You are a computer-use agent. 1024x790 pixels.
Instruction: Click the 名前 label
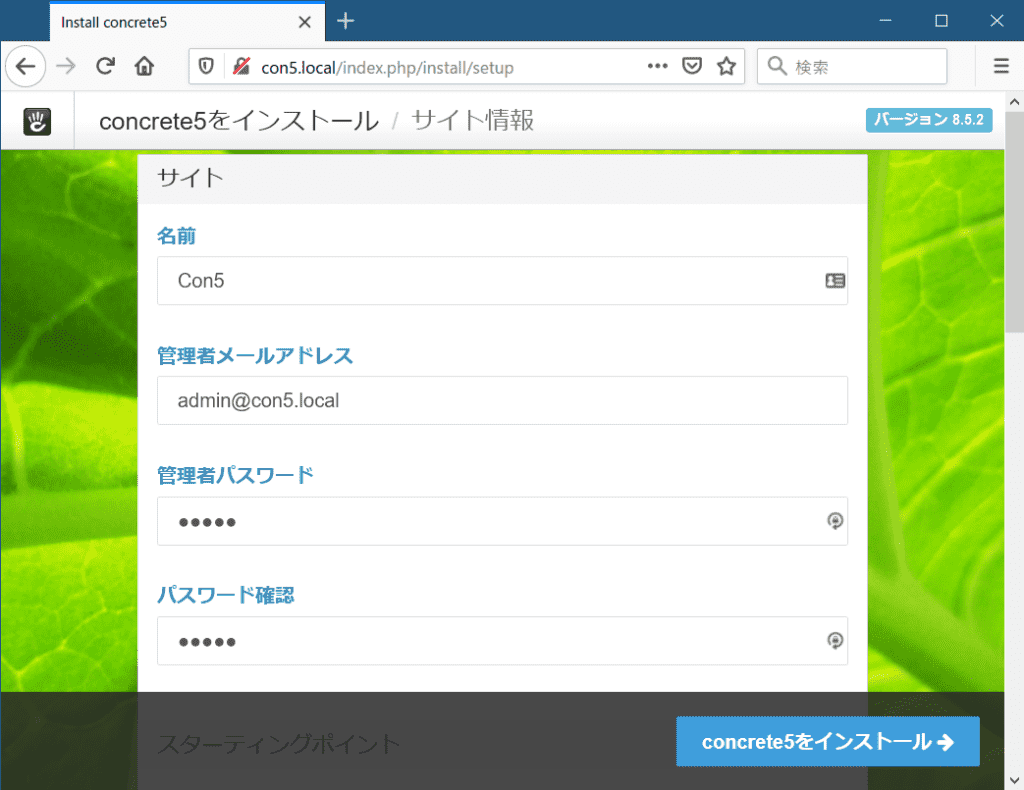(x=176, y=236)
